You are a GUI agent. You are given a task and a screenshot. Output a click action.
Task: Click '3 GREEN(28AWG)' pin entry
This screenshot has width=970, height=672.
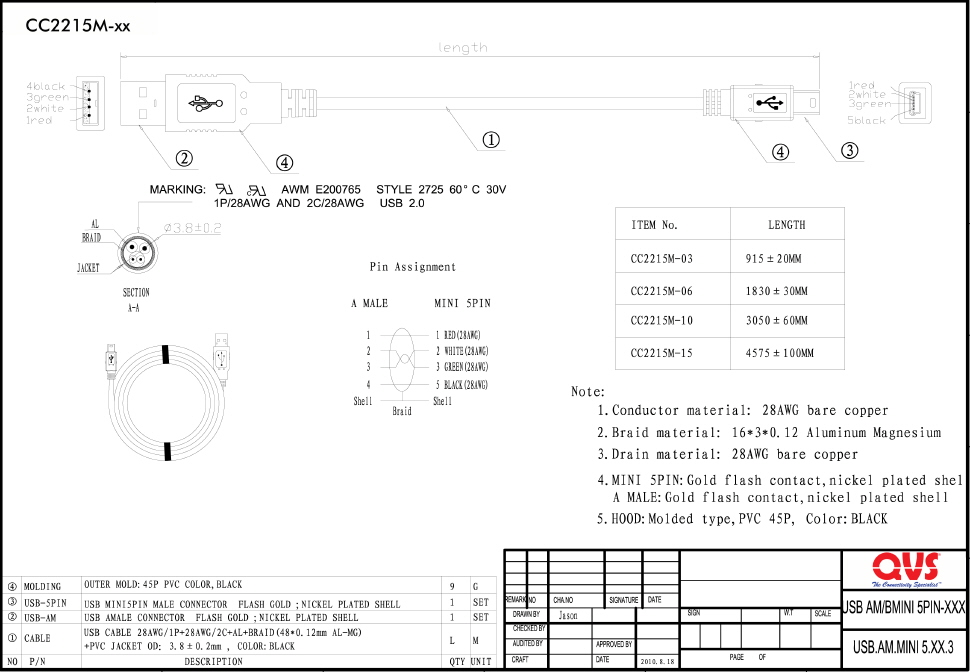point(461,367)
